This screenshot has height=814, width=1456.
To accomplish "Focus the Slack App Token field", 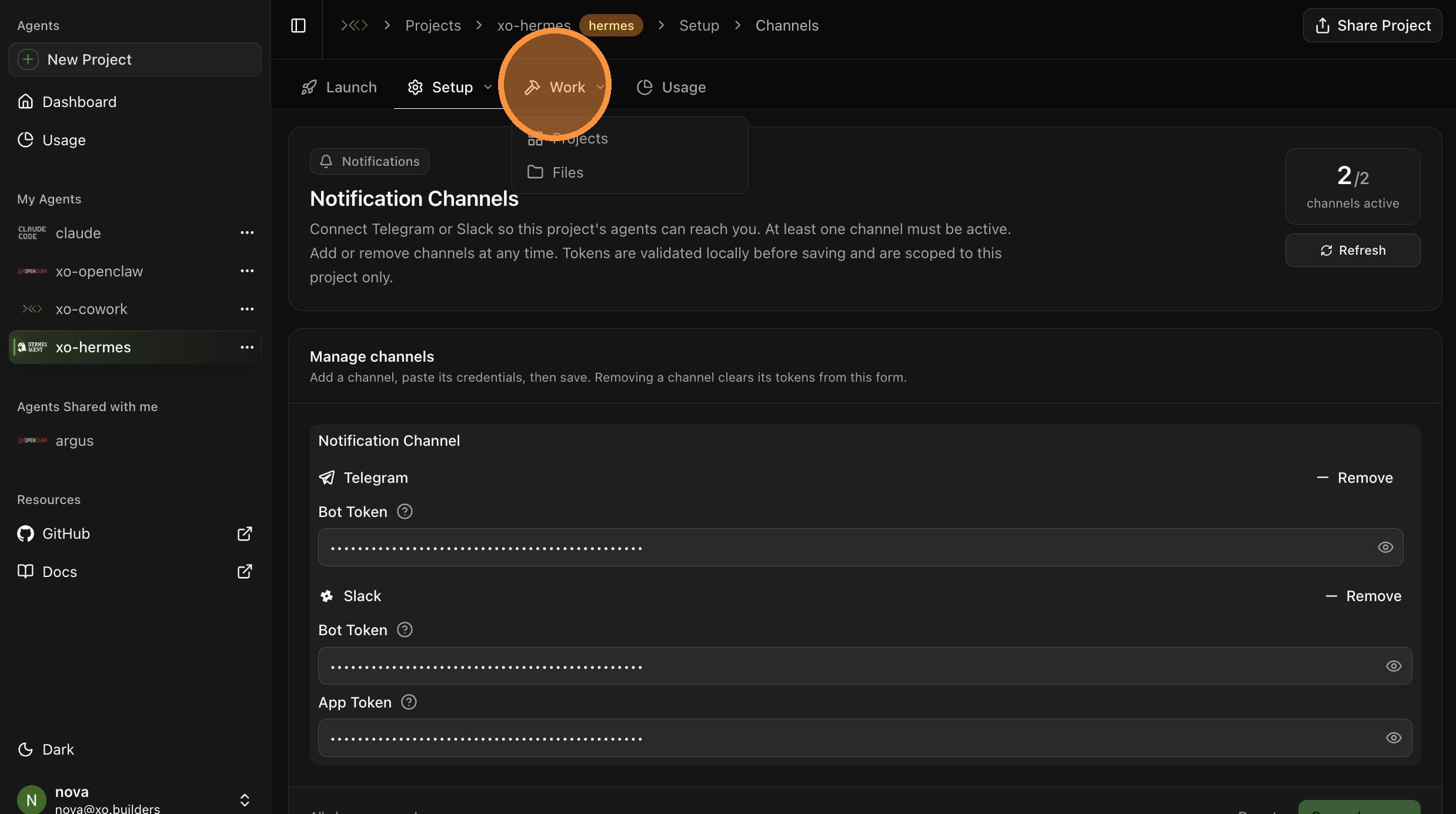I will click(x=865, y=738).
